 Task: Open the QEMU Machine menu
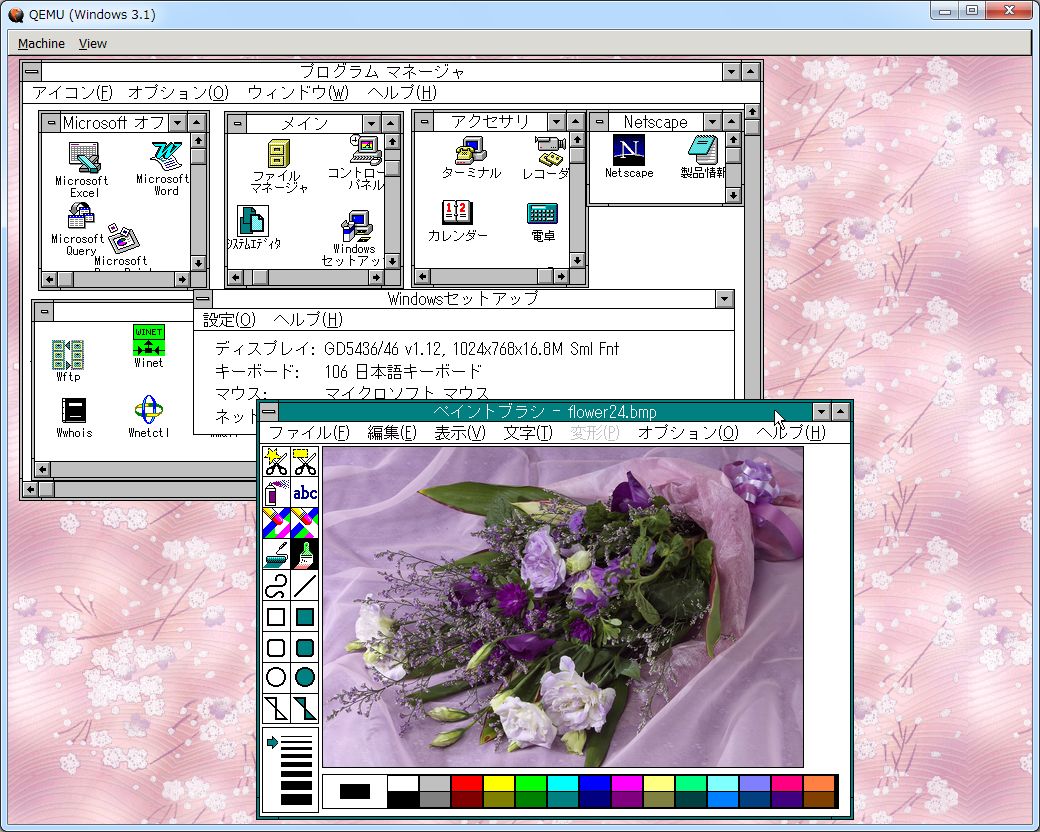41,44
